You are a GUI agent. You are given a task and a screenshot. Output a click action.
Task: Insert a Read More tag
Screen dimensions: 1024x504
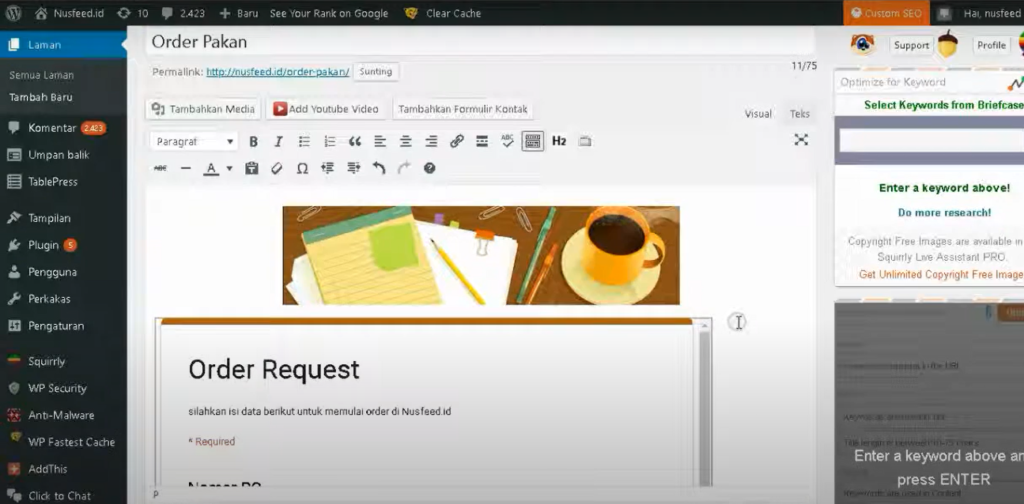(482, 142)
